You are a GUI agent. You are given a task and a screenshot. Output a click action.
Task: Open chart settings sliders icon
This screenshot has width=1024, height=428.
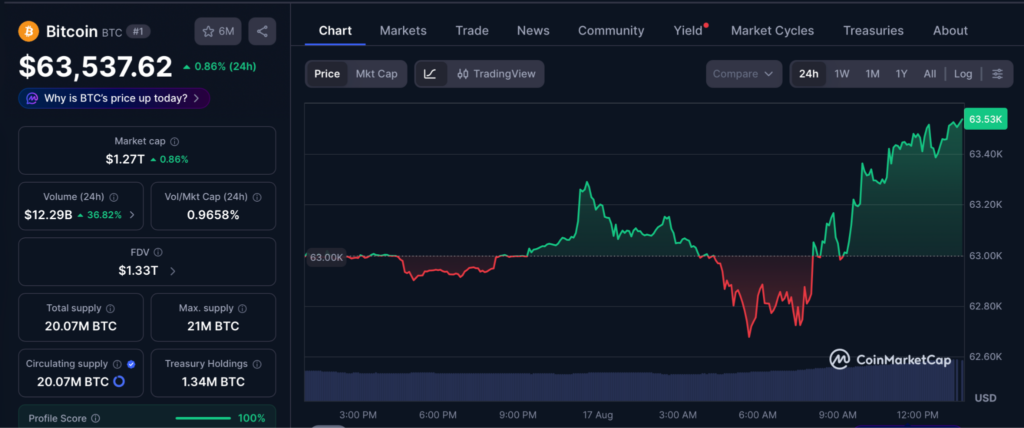pyautogui.click(x=997, y=74)
